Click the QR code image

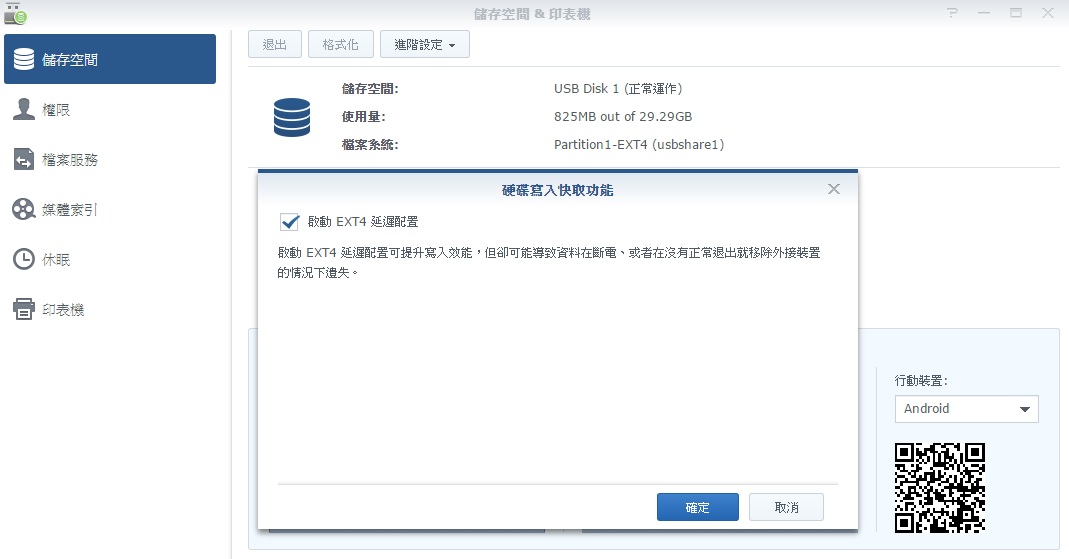click(939, 488)
